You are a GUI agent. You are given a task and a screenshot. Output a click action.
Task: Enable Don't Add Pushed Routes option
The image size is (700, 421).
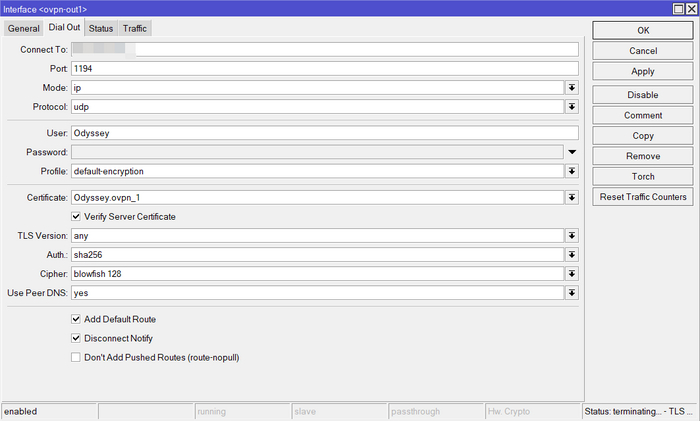click(x=76, y=357)
